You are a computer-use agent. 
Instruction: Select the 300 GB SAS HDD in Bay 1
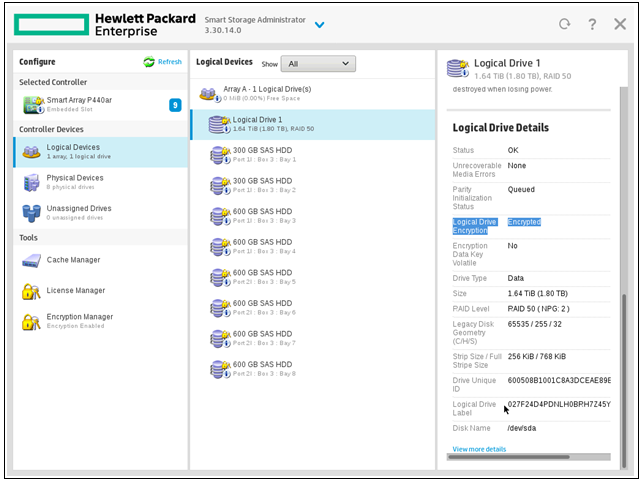click(x=312, y=155)
